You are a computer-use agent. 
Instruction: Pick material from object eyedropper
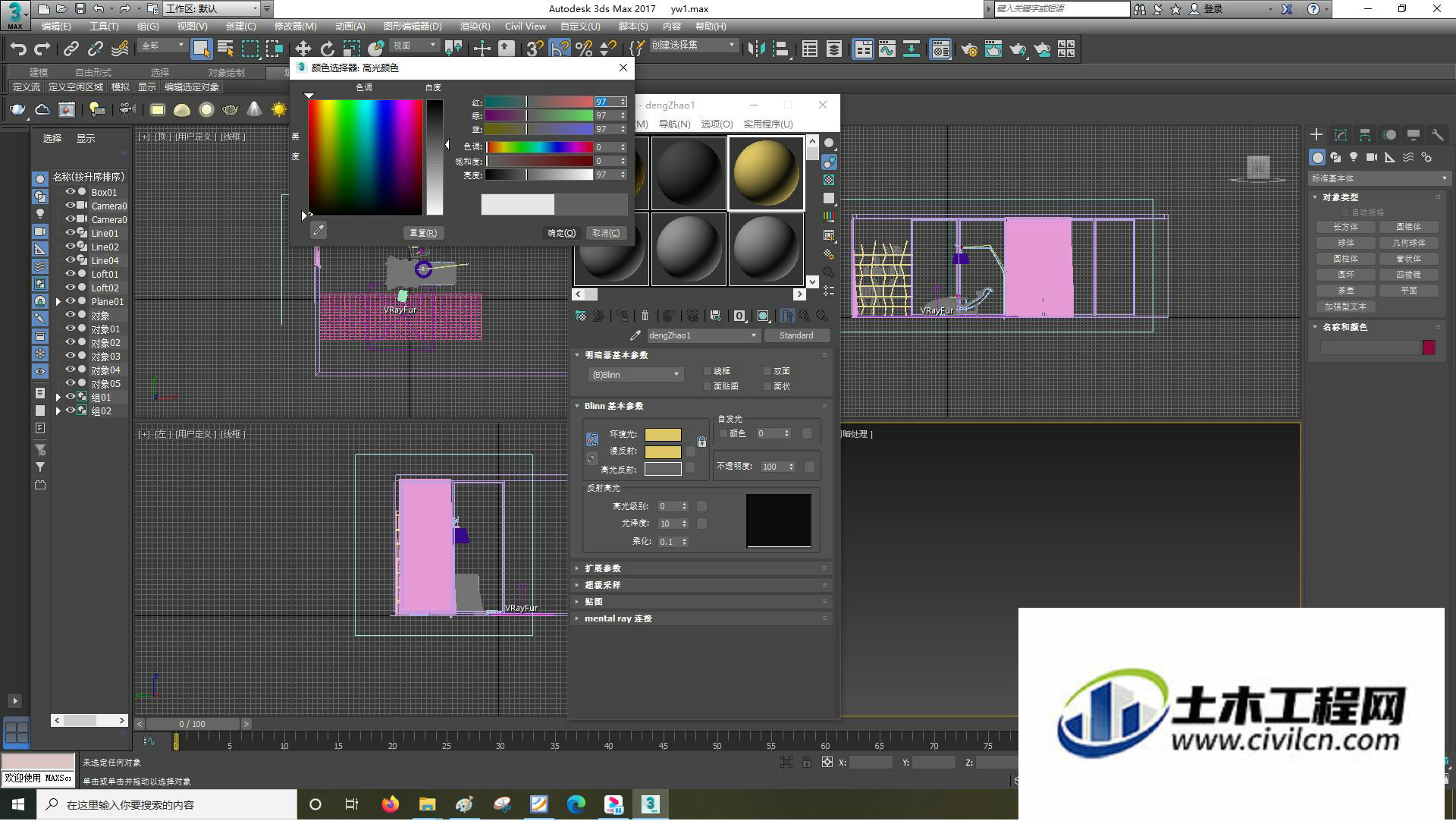click(635, 335)
